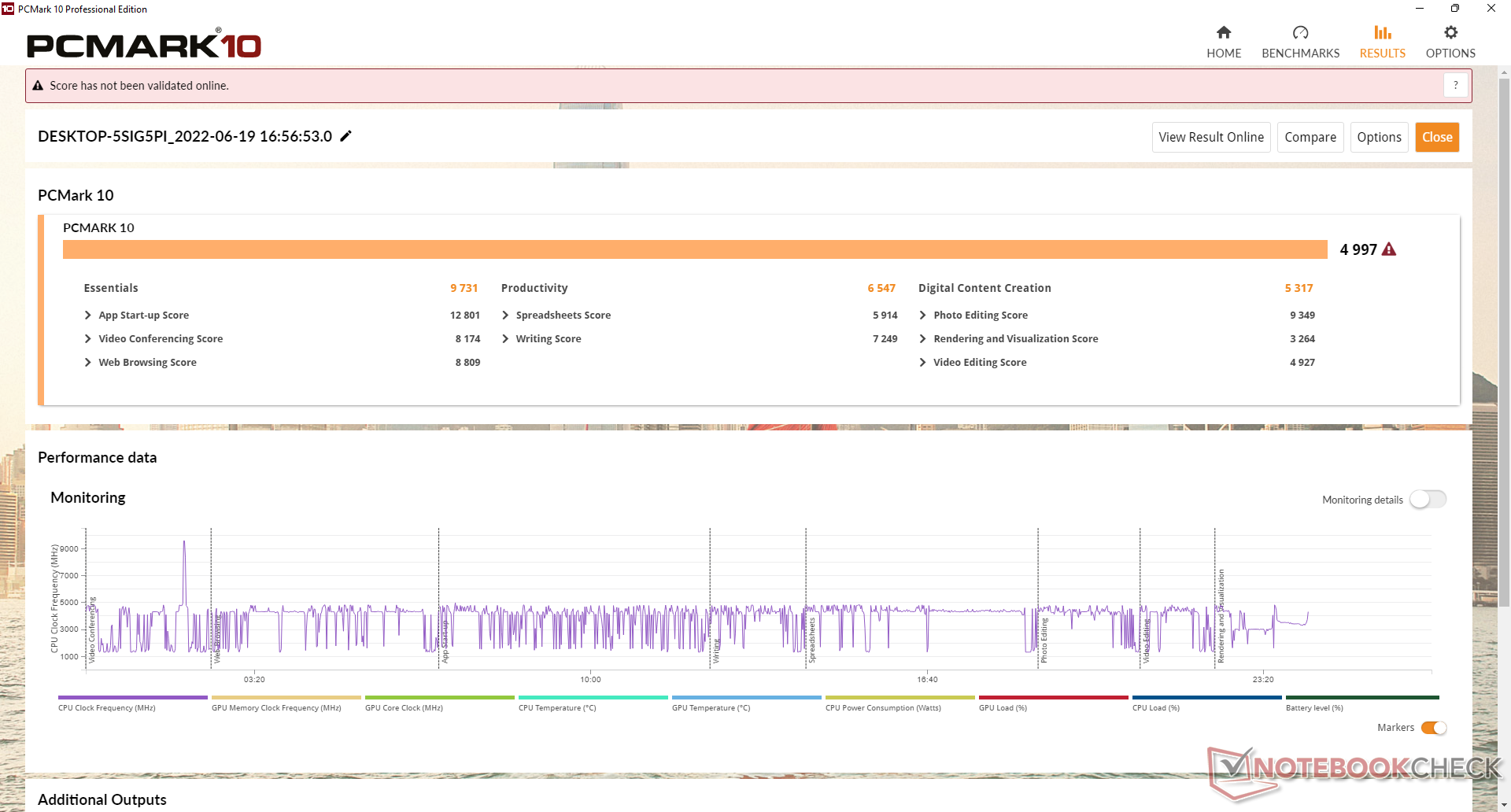1511x812 pixels.
Task: Click the PCMark 10 logo
Action: pyautogui.click(x=144, y=45)
